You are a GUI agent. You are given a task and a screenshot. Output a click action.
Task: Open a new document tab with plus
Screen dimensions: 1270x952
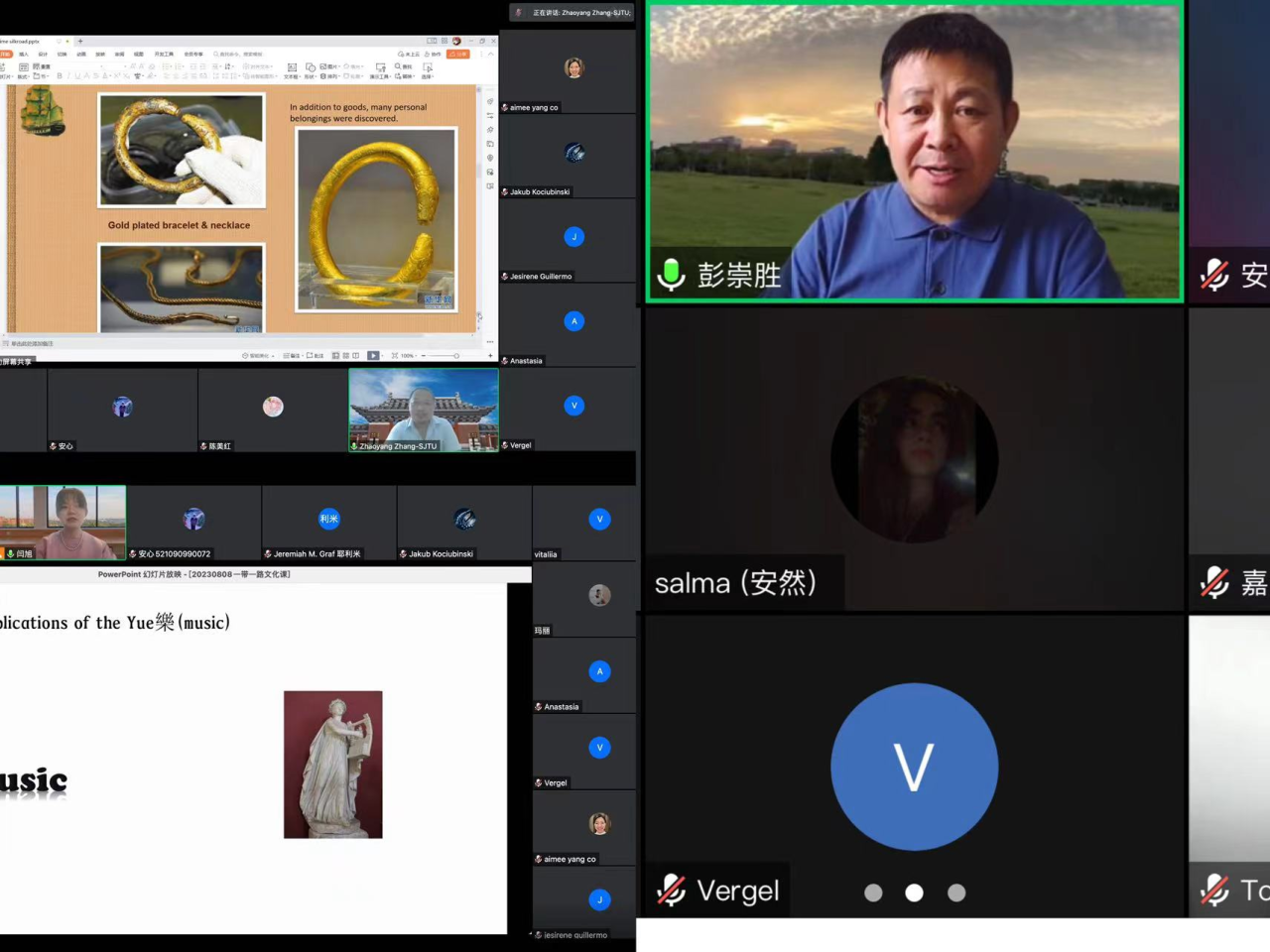coord(80,42)
